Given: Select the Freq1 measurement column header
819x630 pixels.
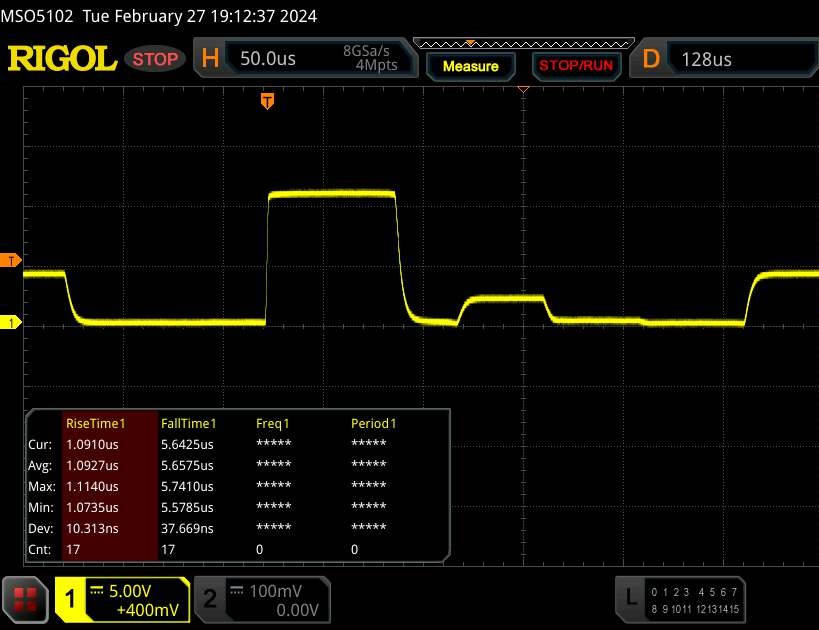Looking at the screenshot, I should click(273, 423).
